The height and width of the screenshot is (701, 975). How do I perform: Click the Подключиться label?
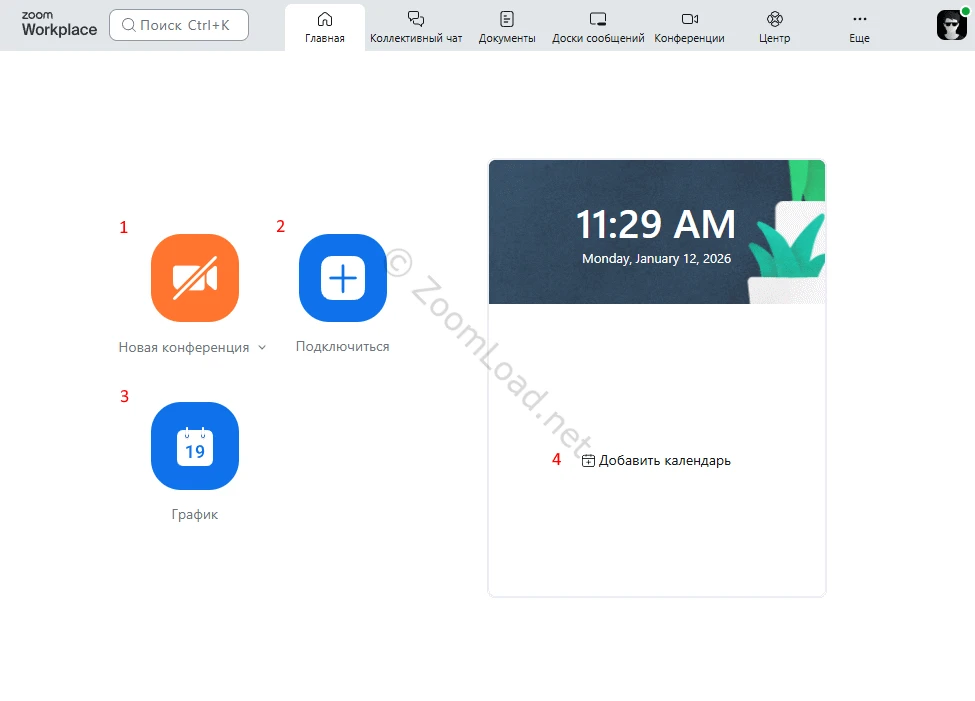[x=343, y=346]
